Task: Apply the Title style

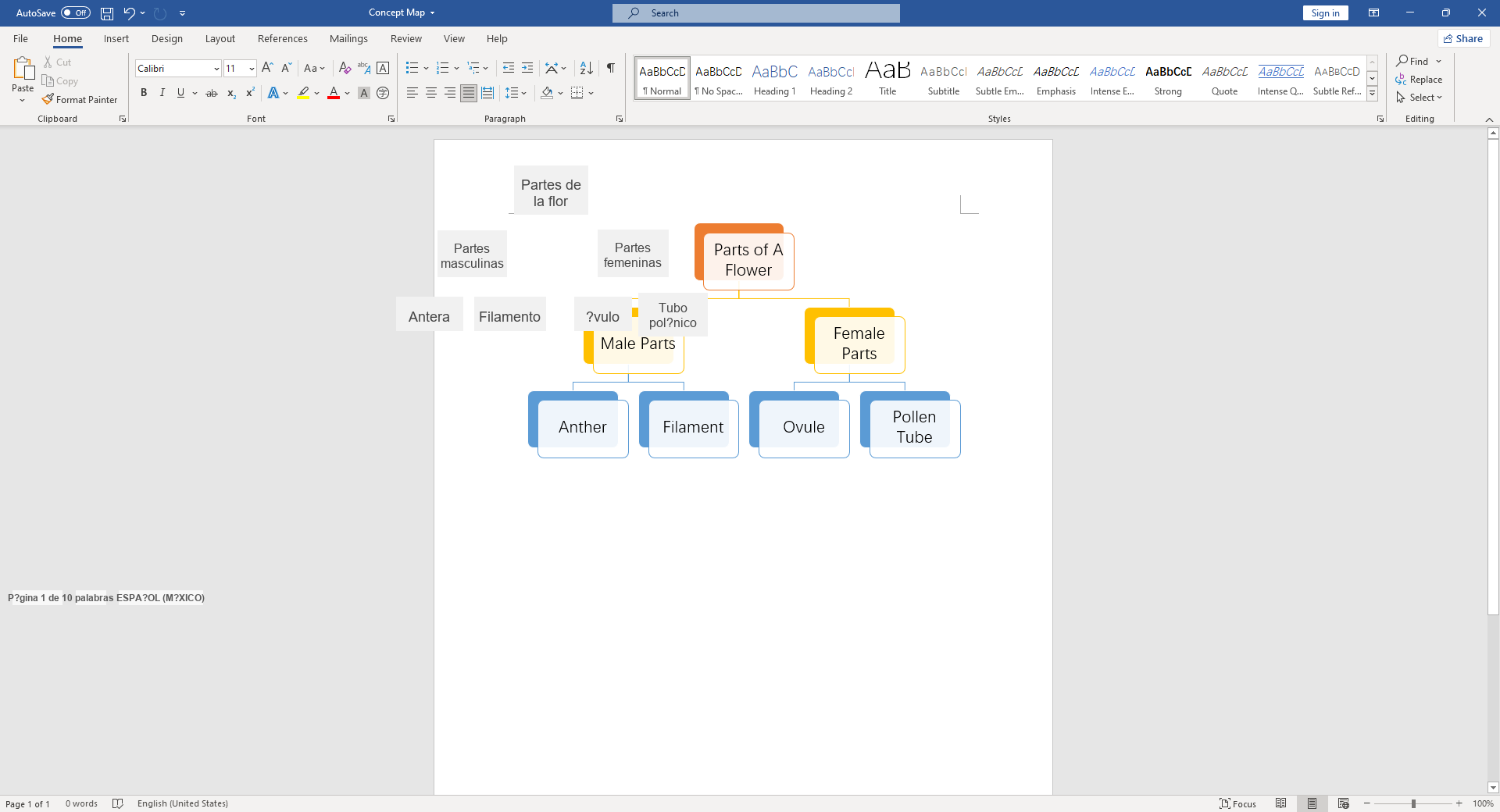Action: tap(887, 78)
